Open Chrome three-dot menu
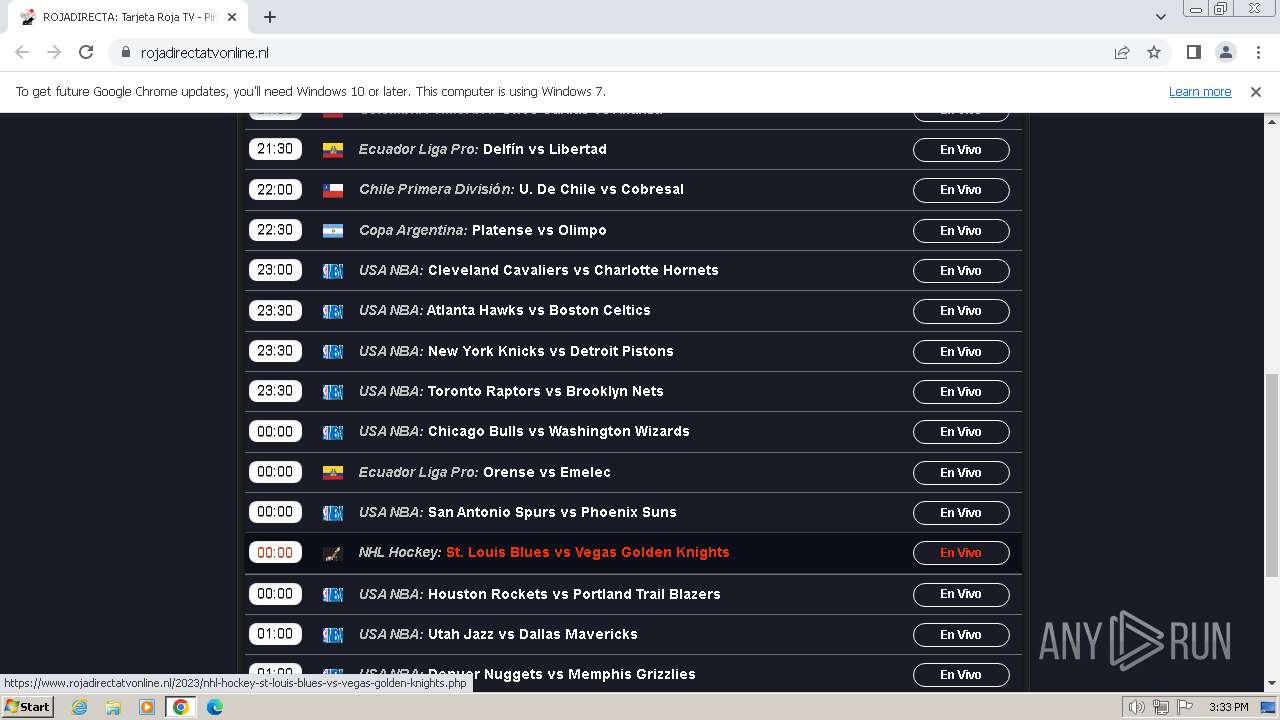 (1258, 52)
